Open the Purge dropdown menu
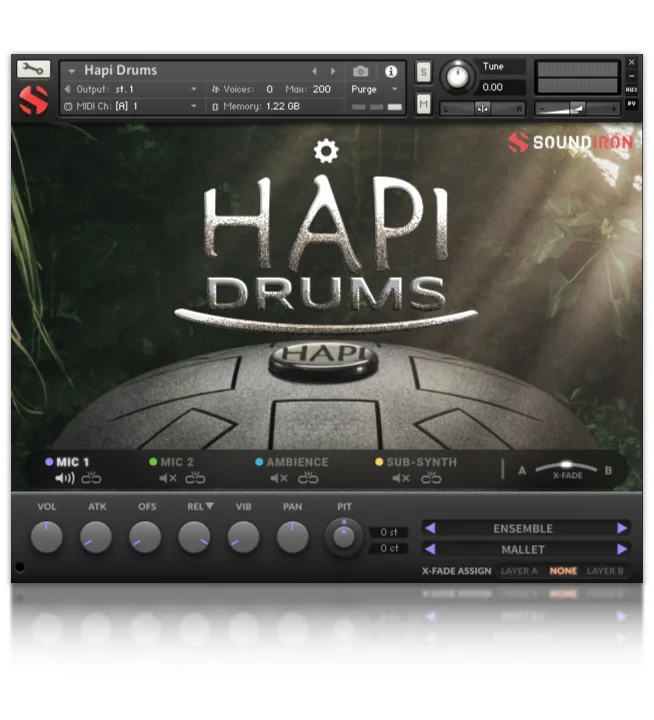 pyautogui.click(x=375, y=89)
